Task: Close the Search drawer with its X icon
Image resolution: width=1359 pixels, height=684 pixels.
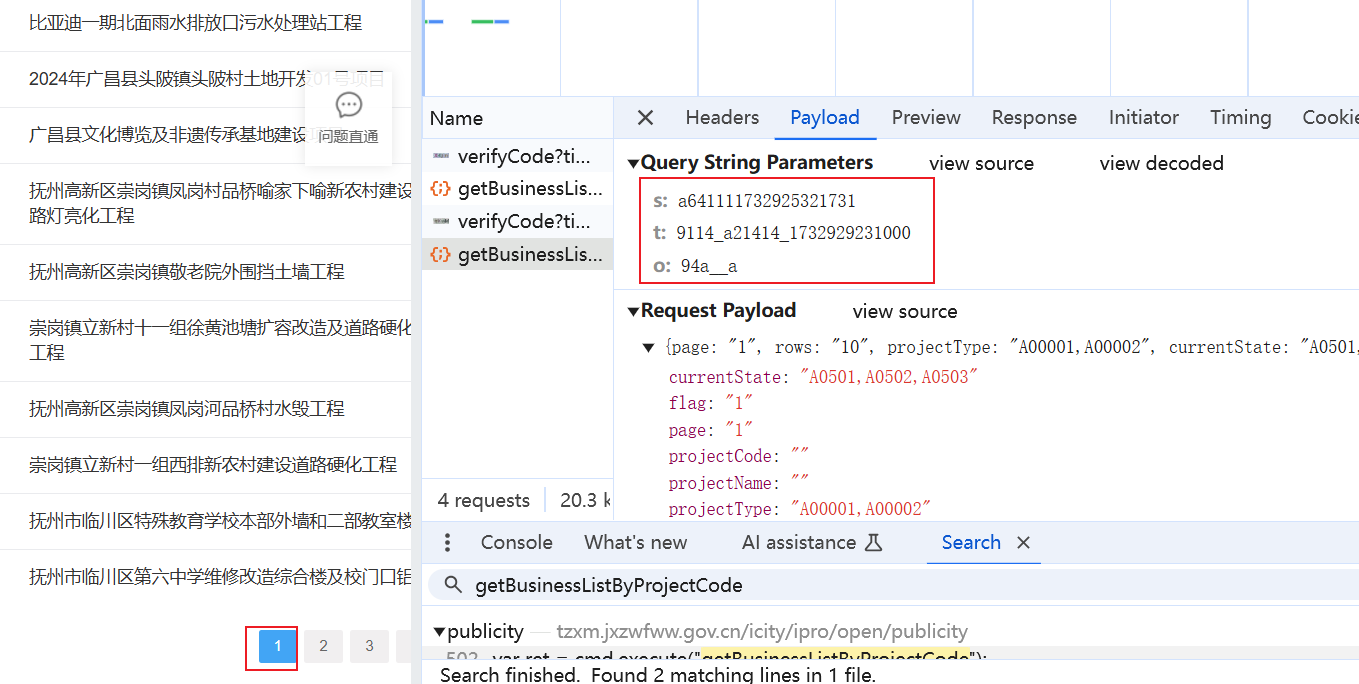Action: (x=1023, y=542)
